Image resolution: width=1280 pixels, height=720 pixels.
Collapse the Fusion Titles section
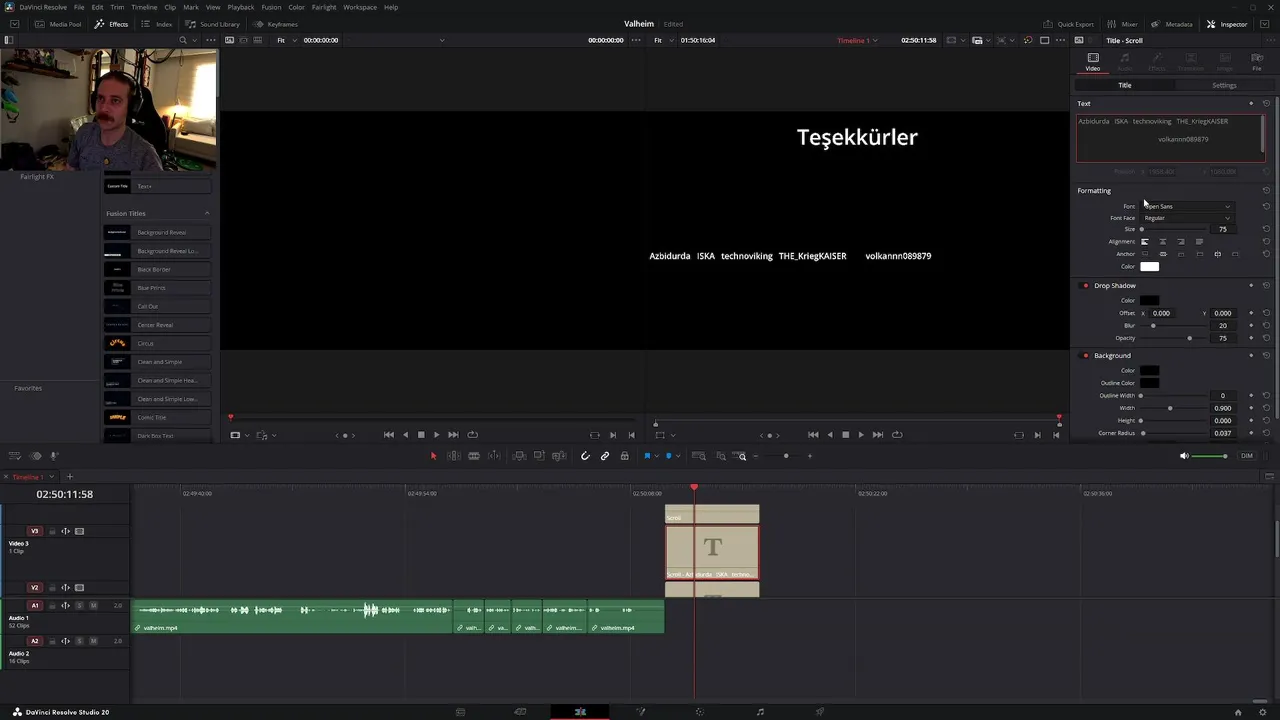click(207, 213)
